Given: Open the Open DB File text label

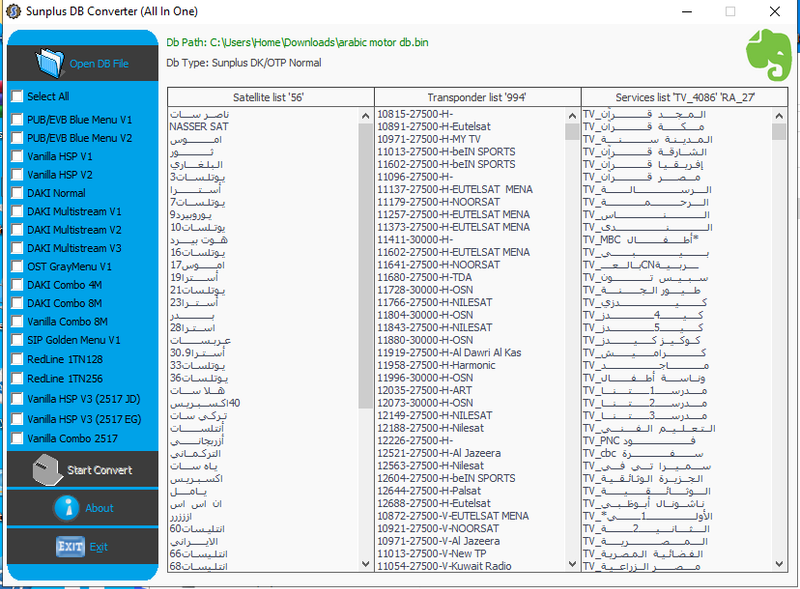Looking at the screenshot, I should click(x=99, y=64).
